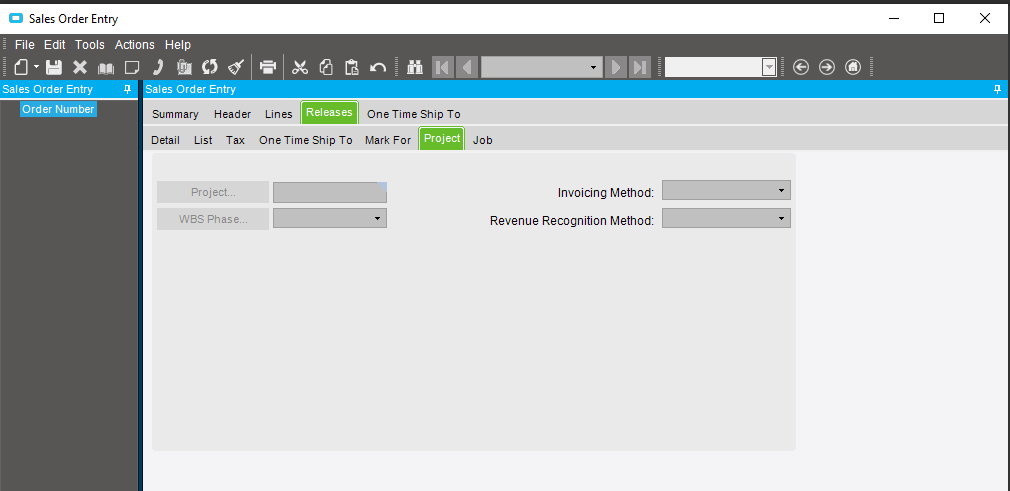Click the Paste clipboard icon

[x=352, y=67]
